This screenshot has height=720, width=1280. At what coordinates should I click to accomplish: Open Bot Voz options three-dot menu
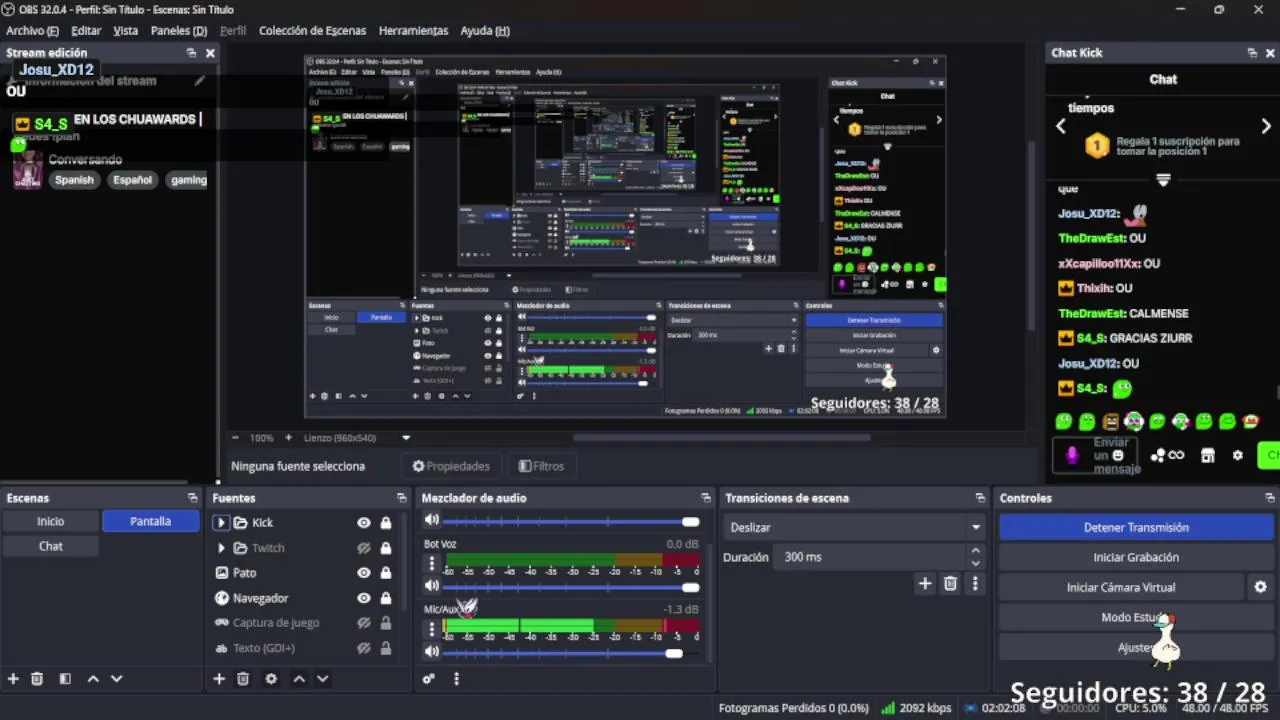tap(432, 565)
